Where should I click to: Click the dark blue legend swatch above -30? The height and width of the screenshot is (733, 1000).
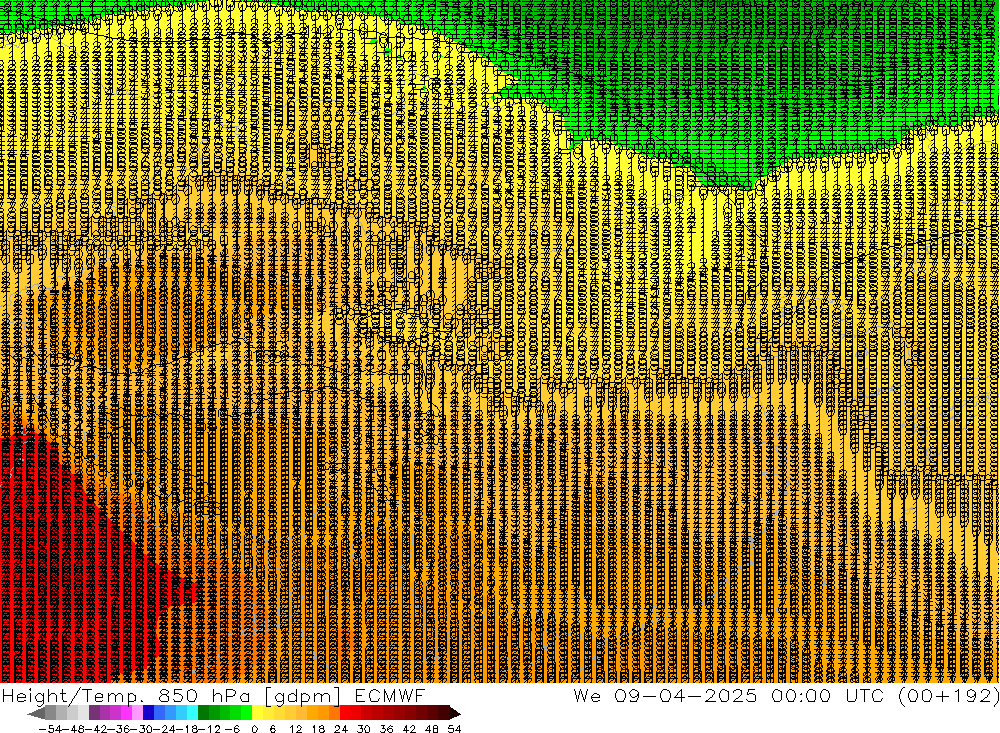(x=148, y=713)
